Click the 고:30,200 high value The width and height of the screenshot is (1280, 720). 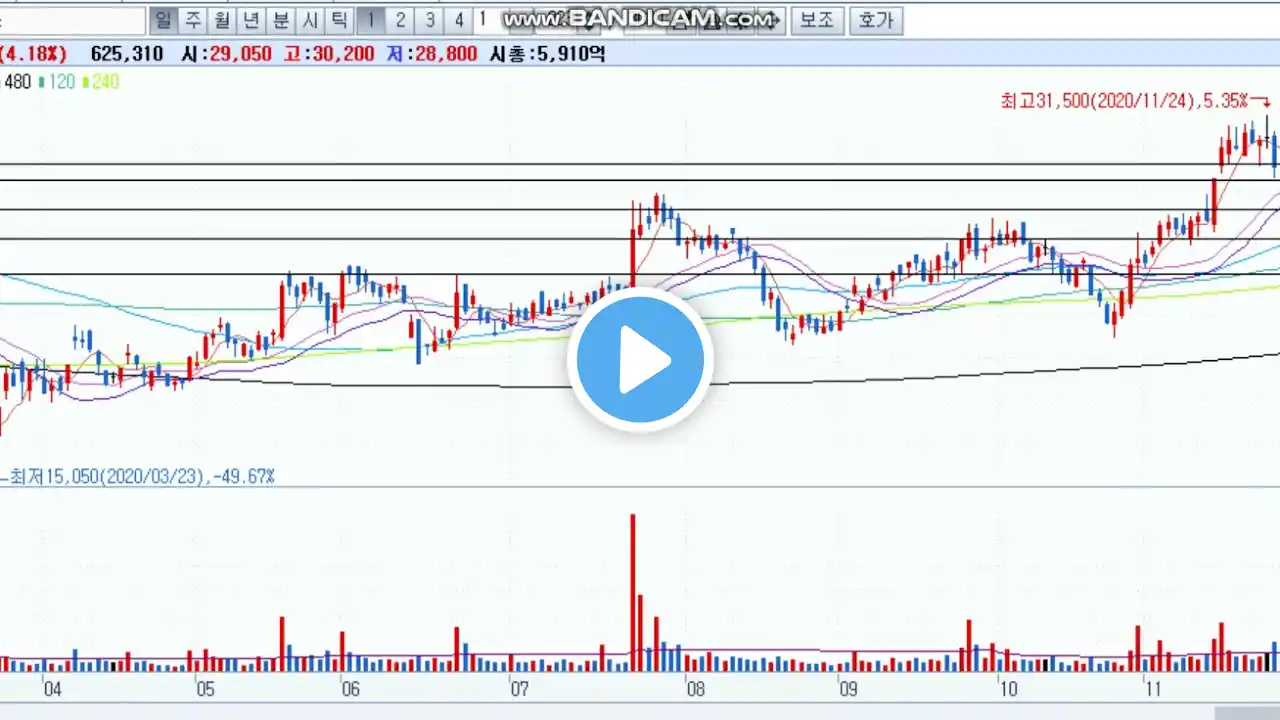coord(329,54)
